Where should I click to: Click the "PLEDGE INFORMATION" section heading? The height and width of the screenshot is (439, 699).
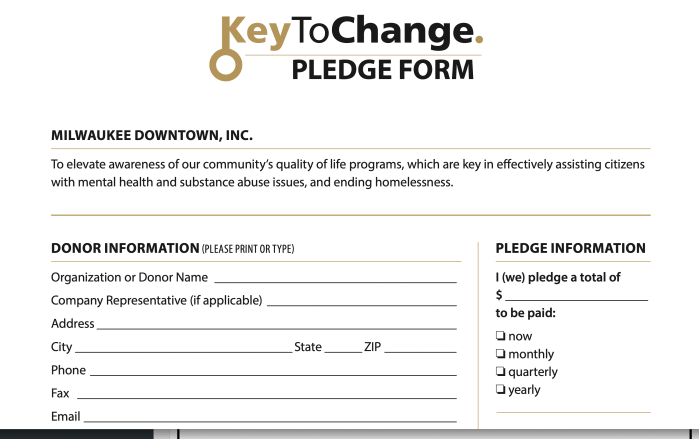tap(570, 249)
